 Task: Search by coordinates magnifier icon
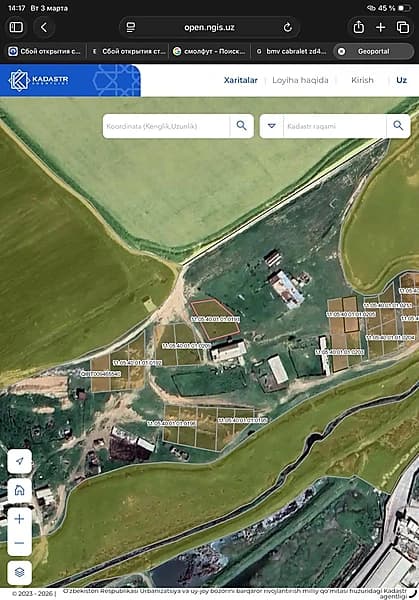pos(241,126)
